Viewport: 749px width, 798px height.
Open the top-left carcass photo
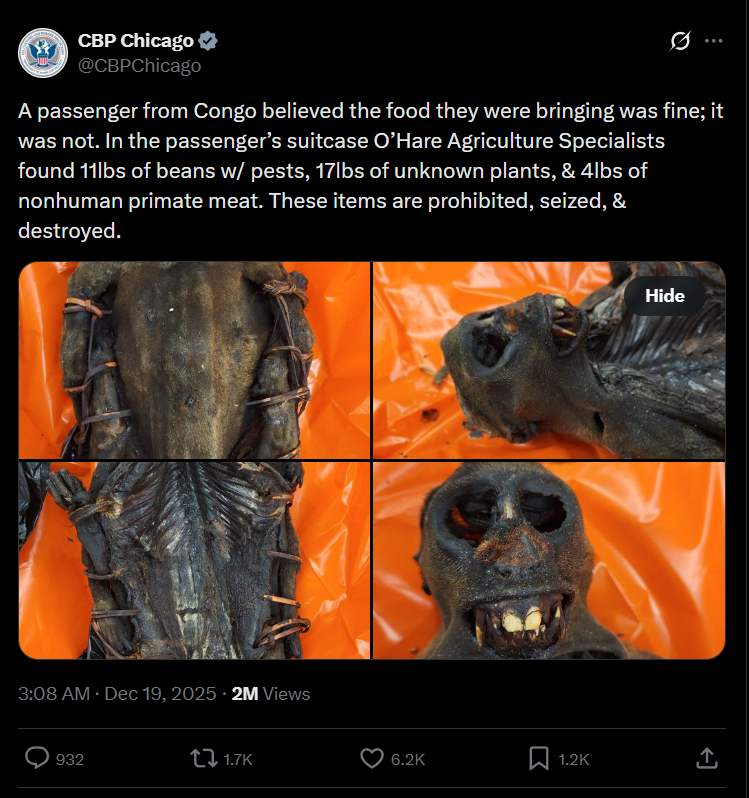(x=194, y=360)
